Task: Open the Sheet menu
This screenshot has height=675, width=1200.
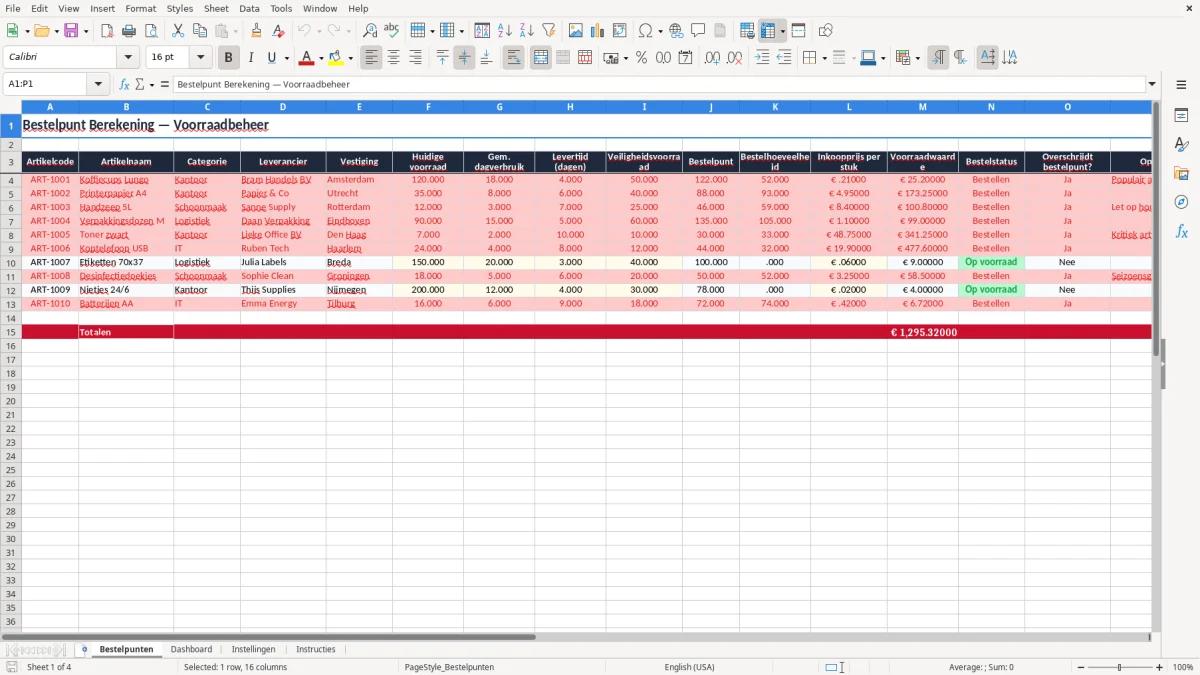Action: tap(216, 8)
